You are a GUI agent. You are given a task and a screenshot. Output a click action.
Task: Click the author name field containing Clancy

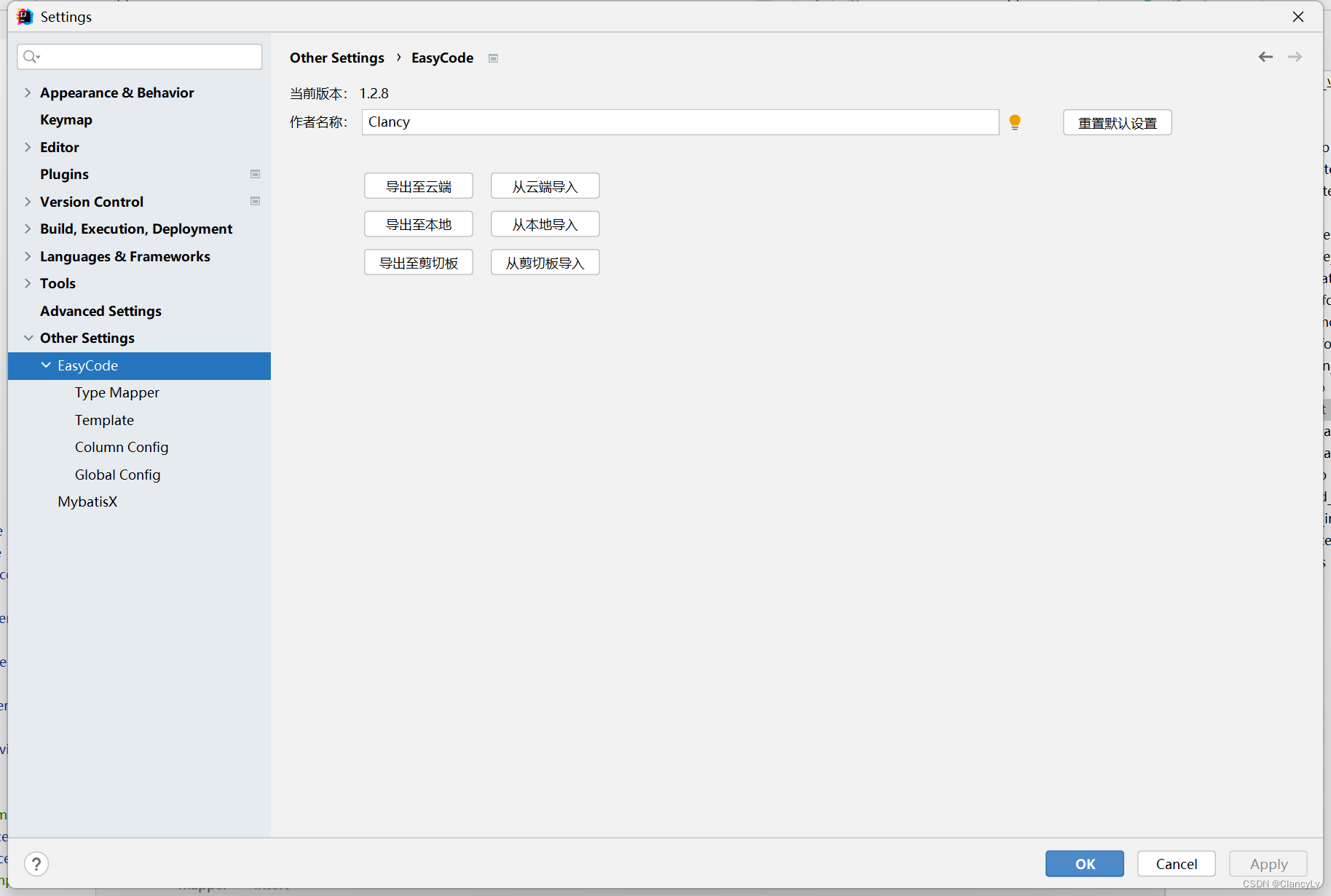tap(680, 122)
